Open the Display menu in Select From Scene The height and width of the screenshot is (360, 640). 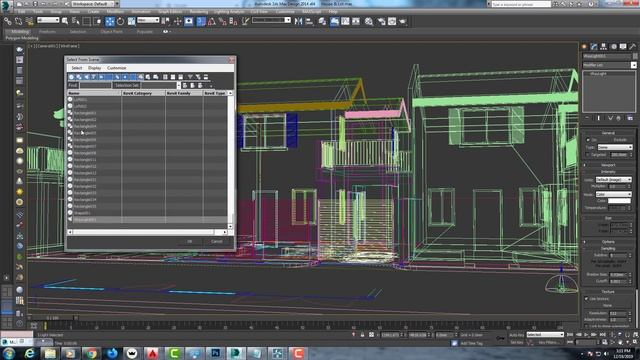(x=94, y=68)
